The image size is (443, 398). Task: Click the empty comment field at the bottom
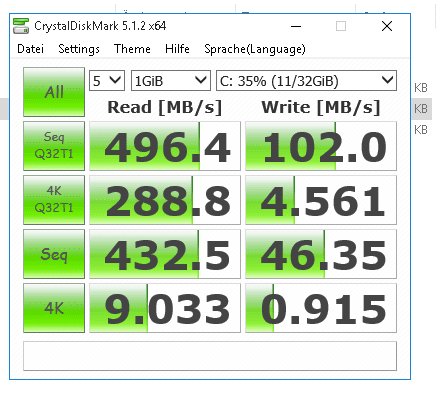(x=210, y=356)
